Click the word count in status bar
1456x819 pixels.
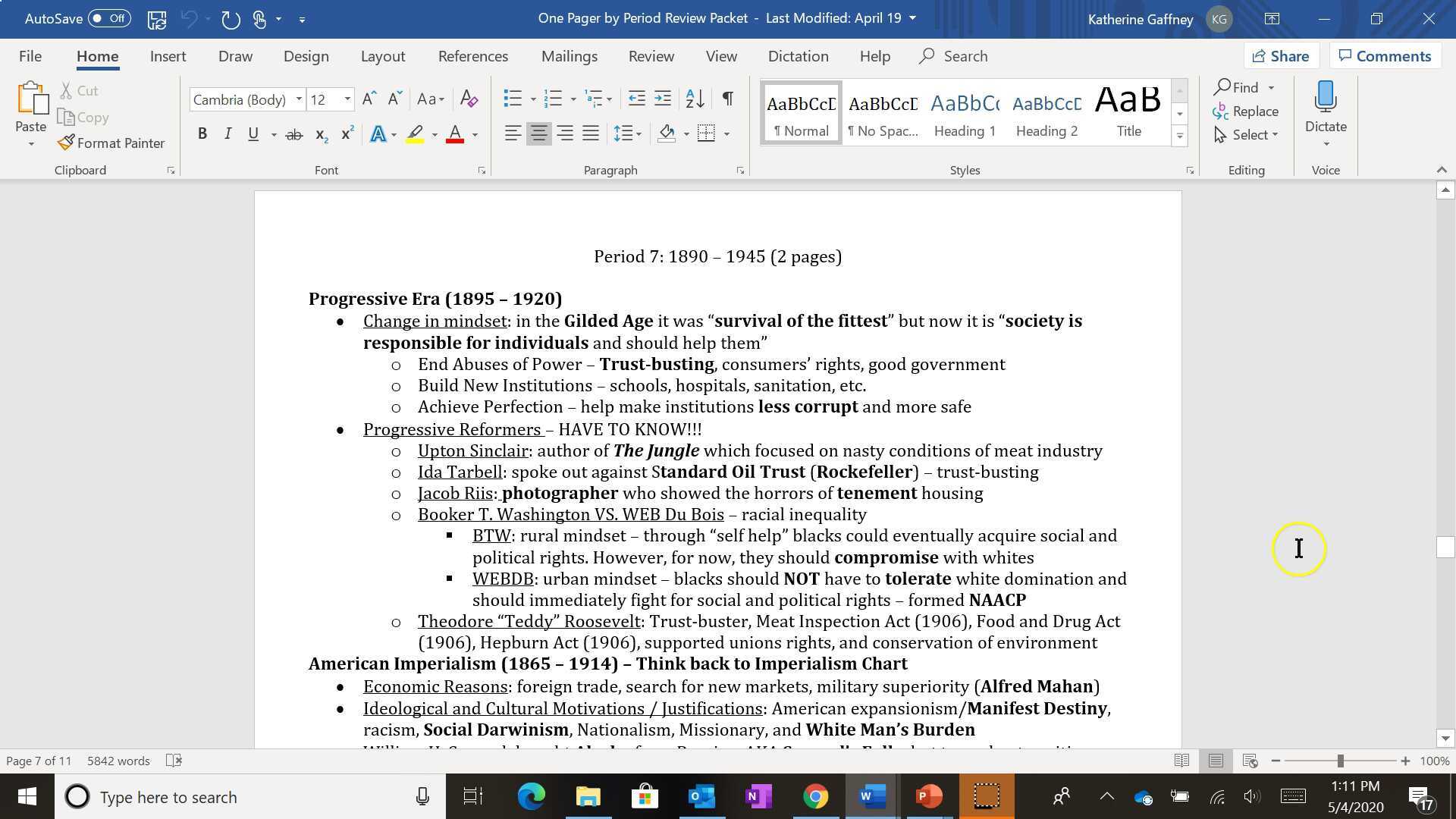coord(118,760)
